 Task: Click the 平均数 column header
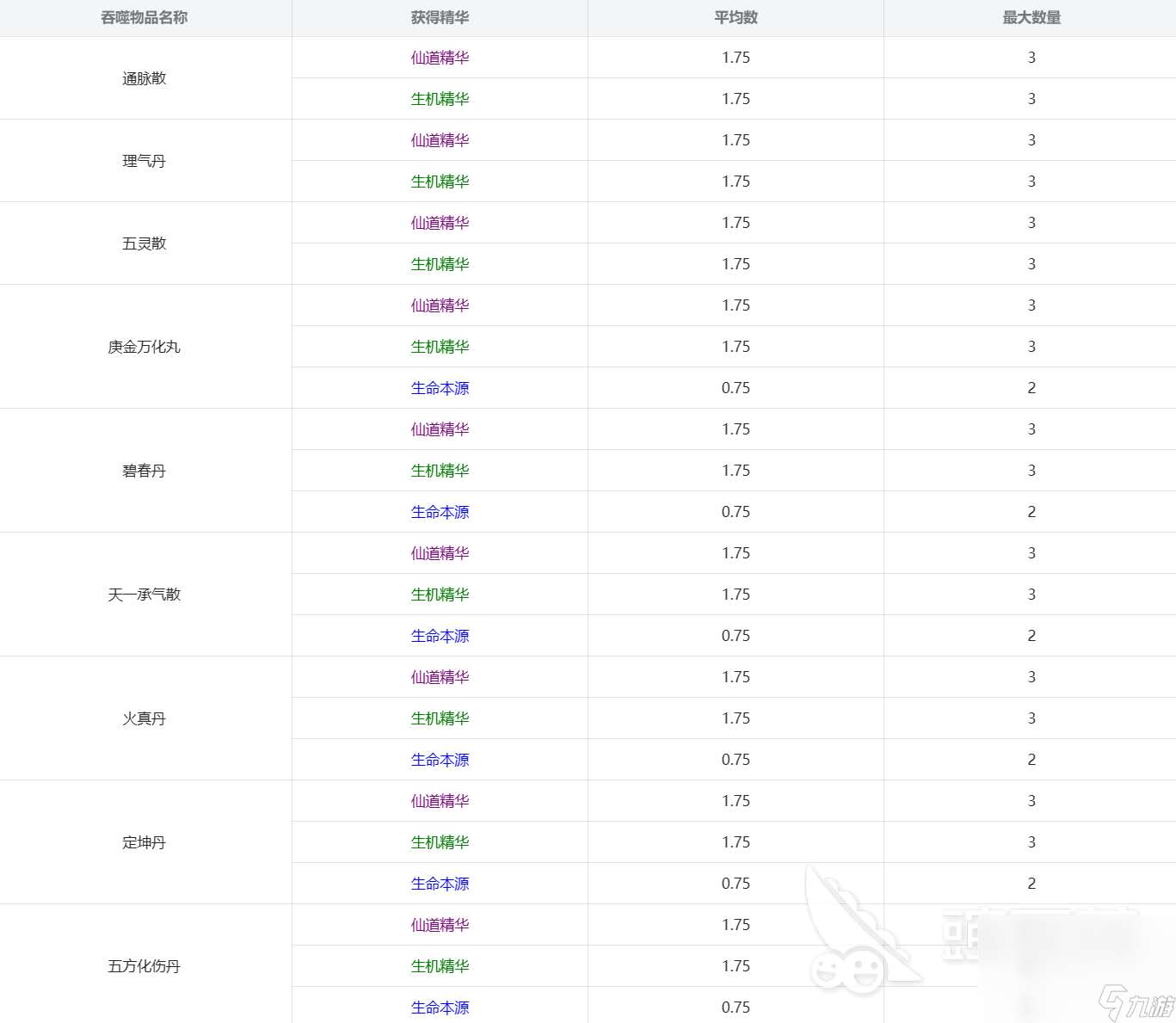[736, 18]
